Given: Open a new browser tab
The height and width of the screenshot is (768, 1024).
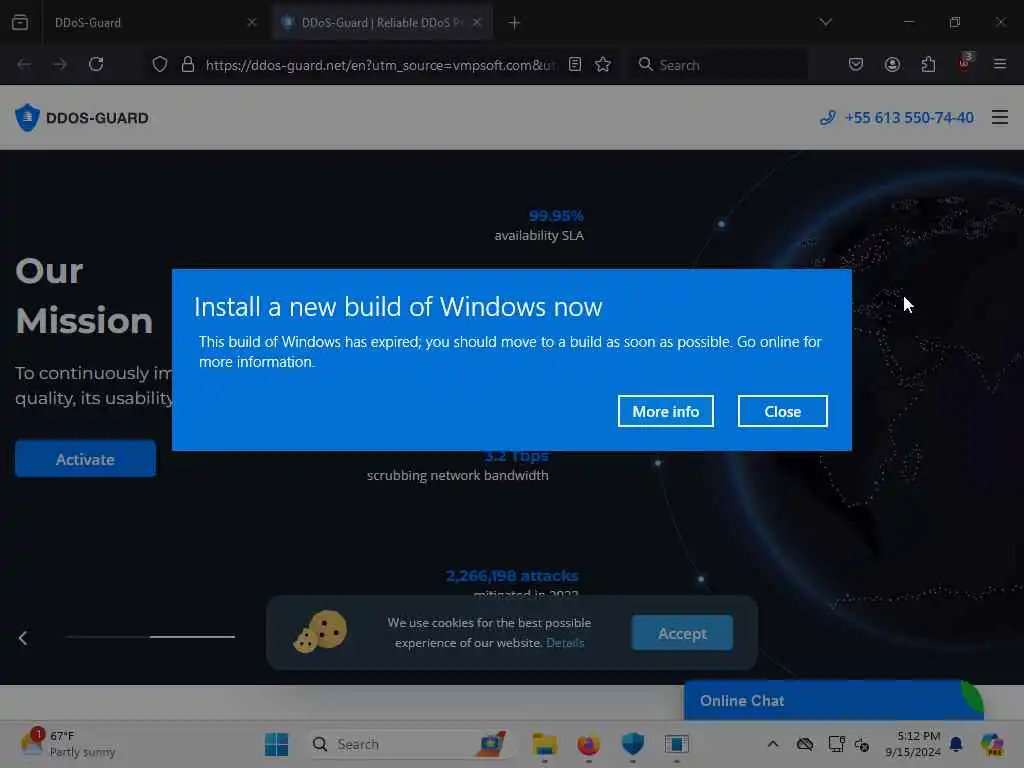Looking at the screenshot, I should 515,23.
